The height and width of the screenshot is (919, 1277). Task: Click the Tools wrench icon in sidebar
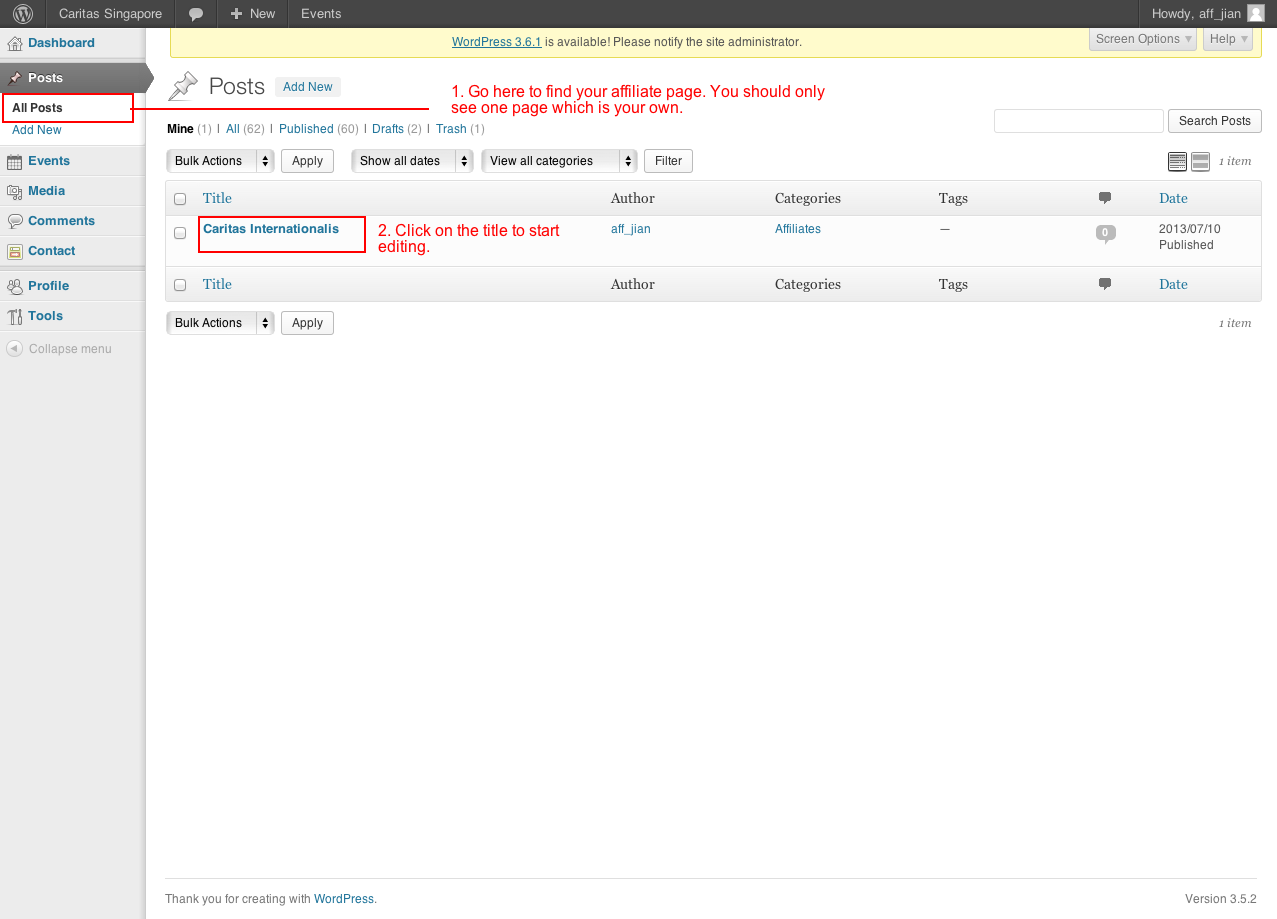(15, 316)
